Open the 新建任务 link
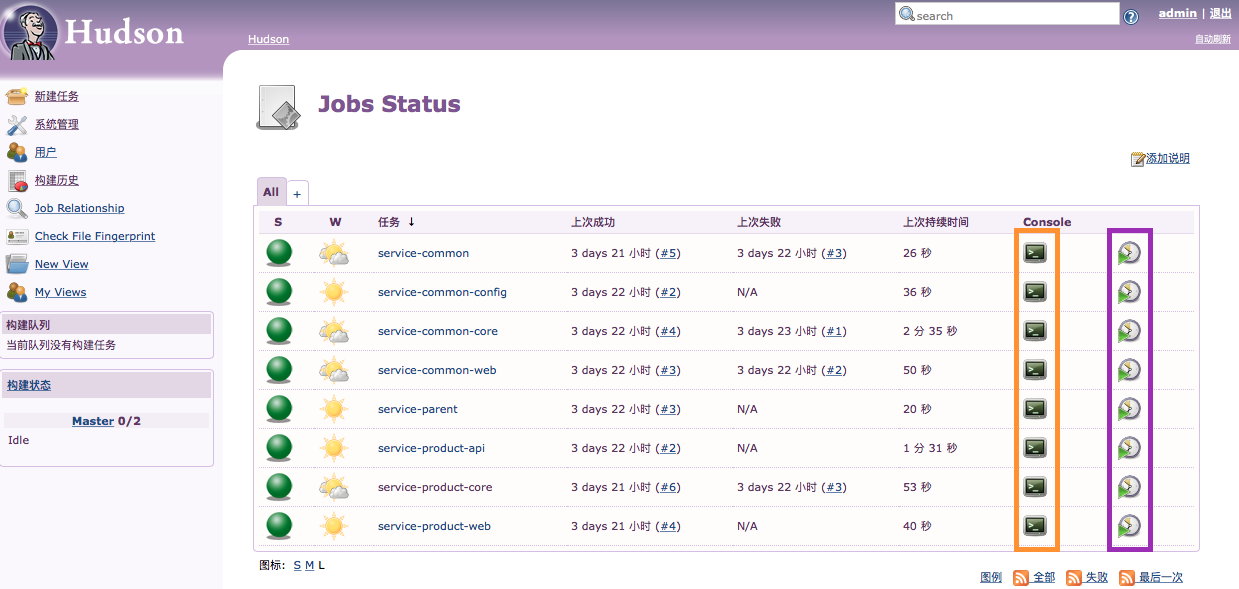This screenshot has height=589, width=1239. tap(57, 96)
